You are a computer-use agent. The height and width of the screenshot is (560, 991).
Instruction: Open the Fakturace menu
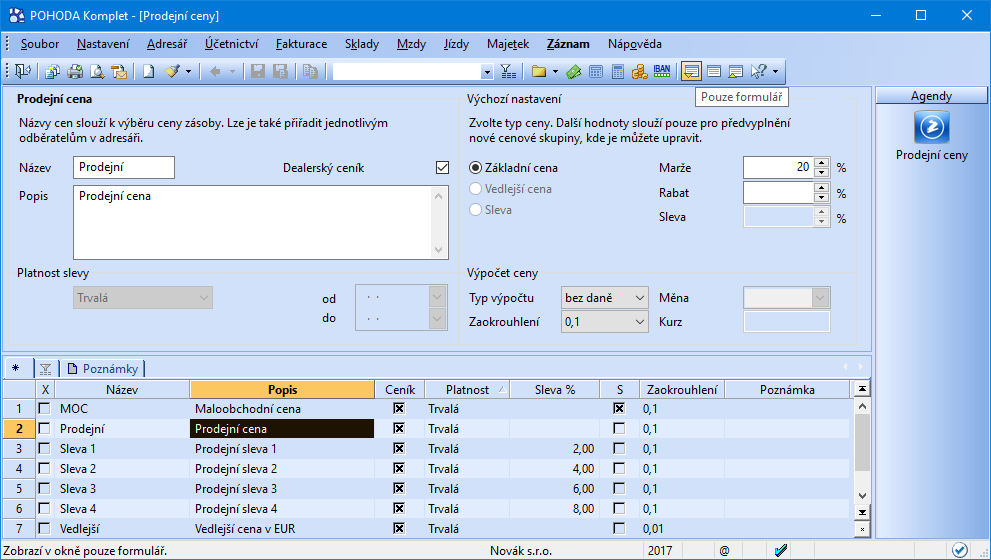(x=301, y=44)
